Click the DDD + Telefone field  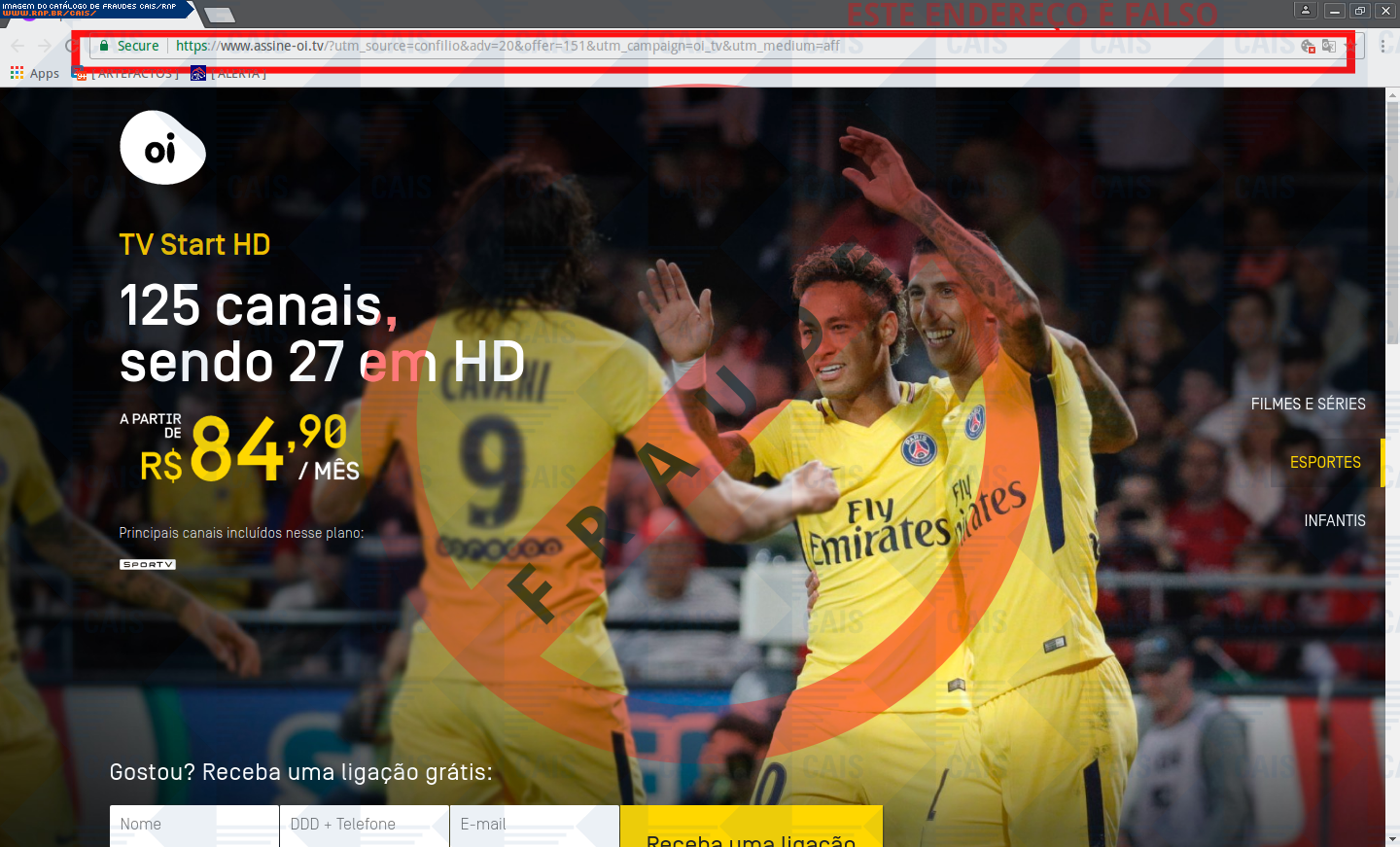click(x=364, y=825)
